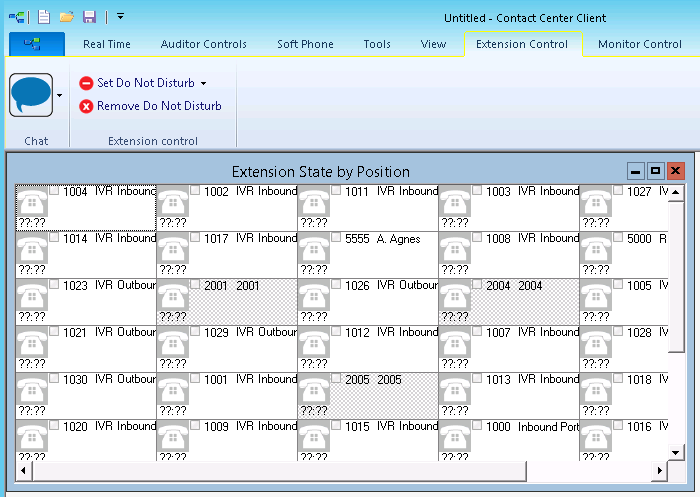Tick the checkbox for extension 1000 Inbound Port
Image resolution: width=700 pixels, height=497 pixels.
[477, 425]
